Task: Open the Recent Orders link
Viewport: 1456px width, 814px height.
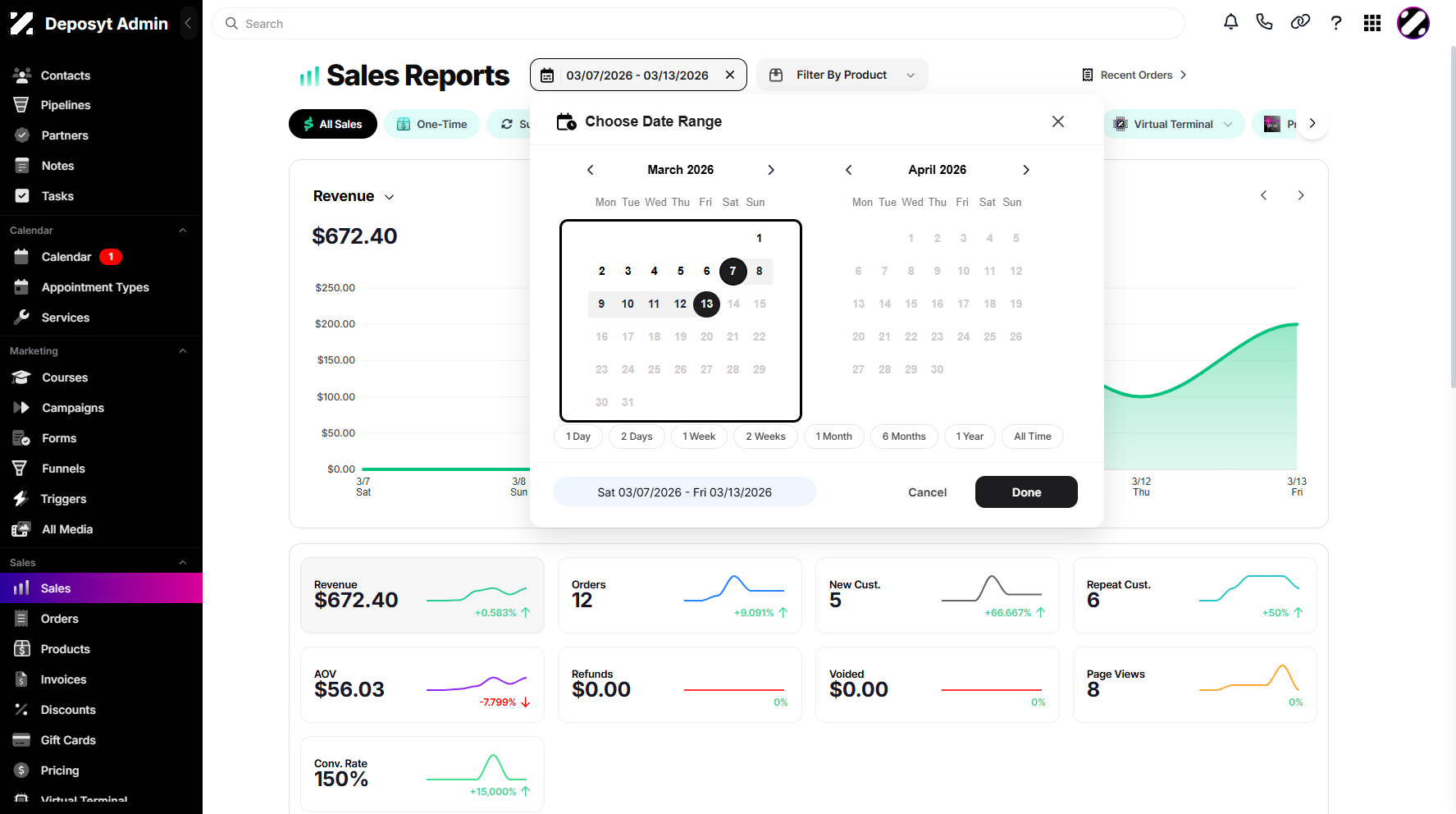Action: tap(1134, 75)
